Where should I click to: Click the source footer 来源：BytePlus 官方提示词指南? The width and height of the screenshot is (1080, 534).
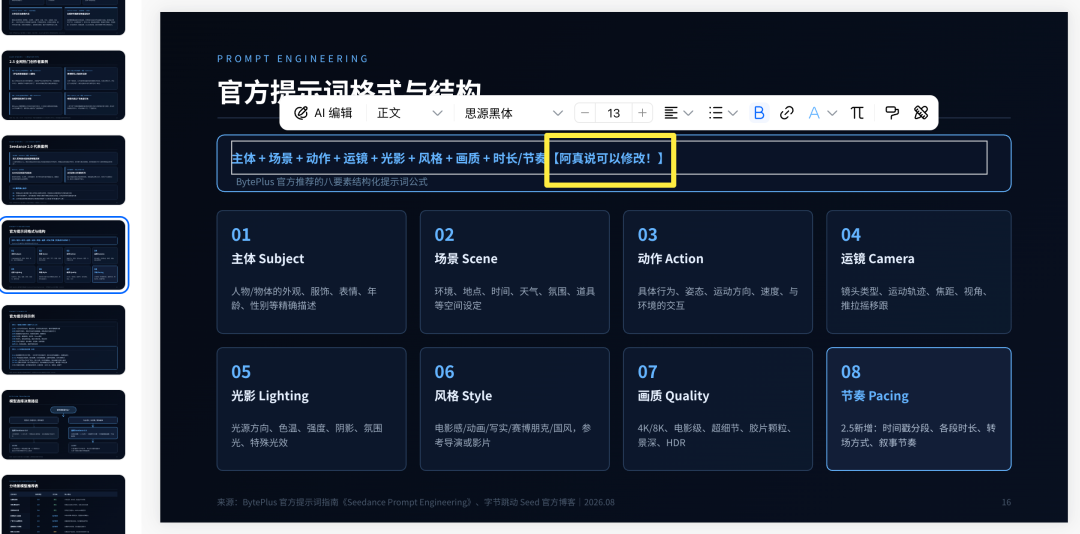point(415,502)
